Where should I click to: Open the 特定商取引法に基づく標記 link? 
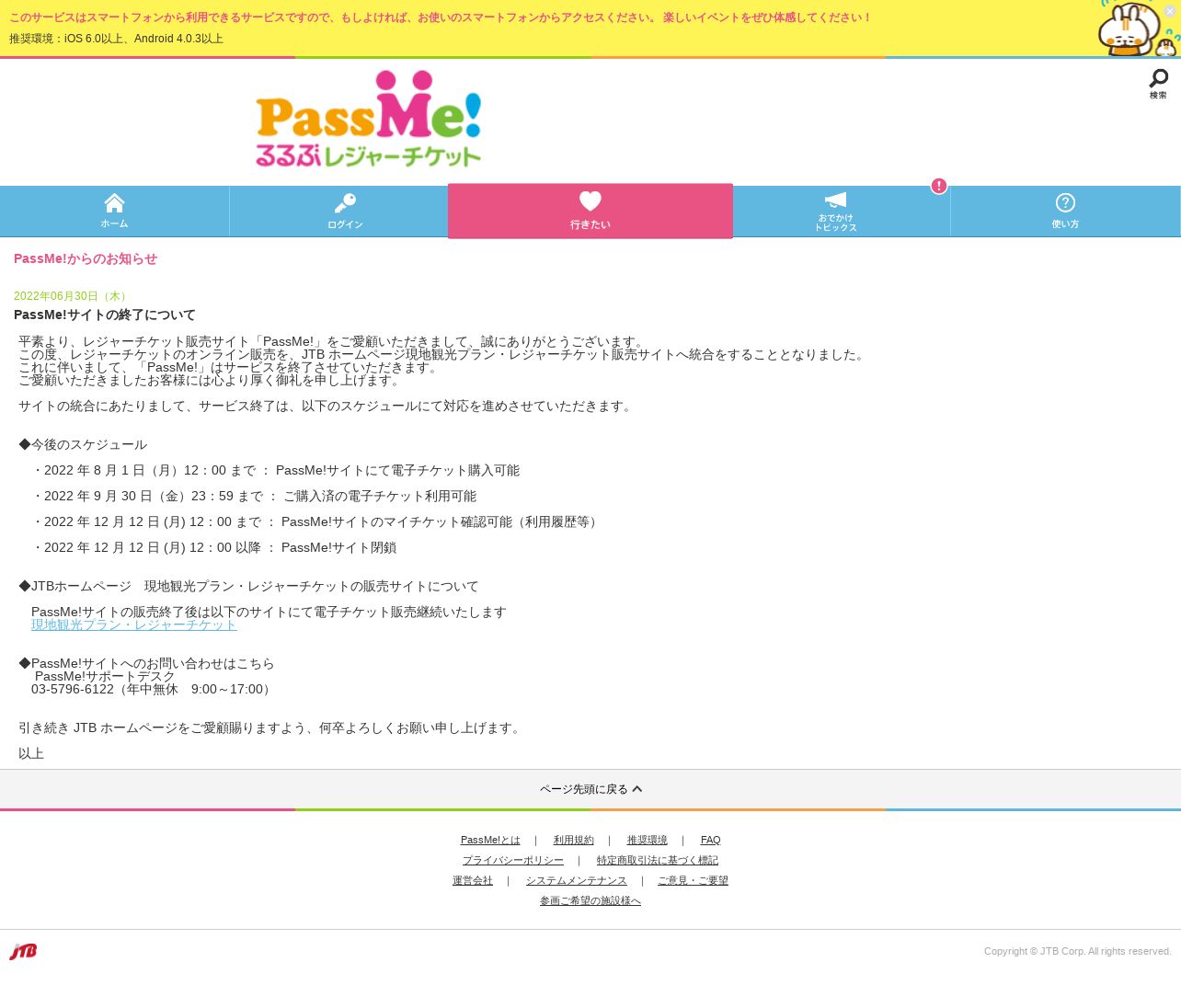tap(658, 860)
